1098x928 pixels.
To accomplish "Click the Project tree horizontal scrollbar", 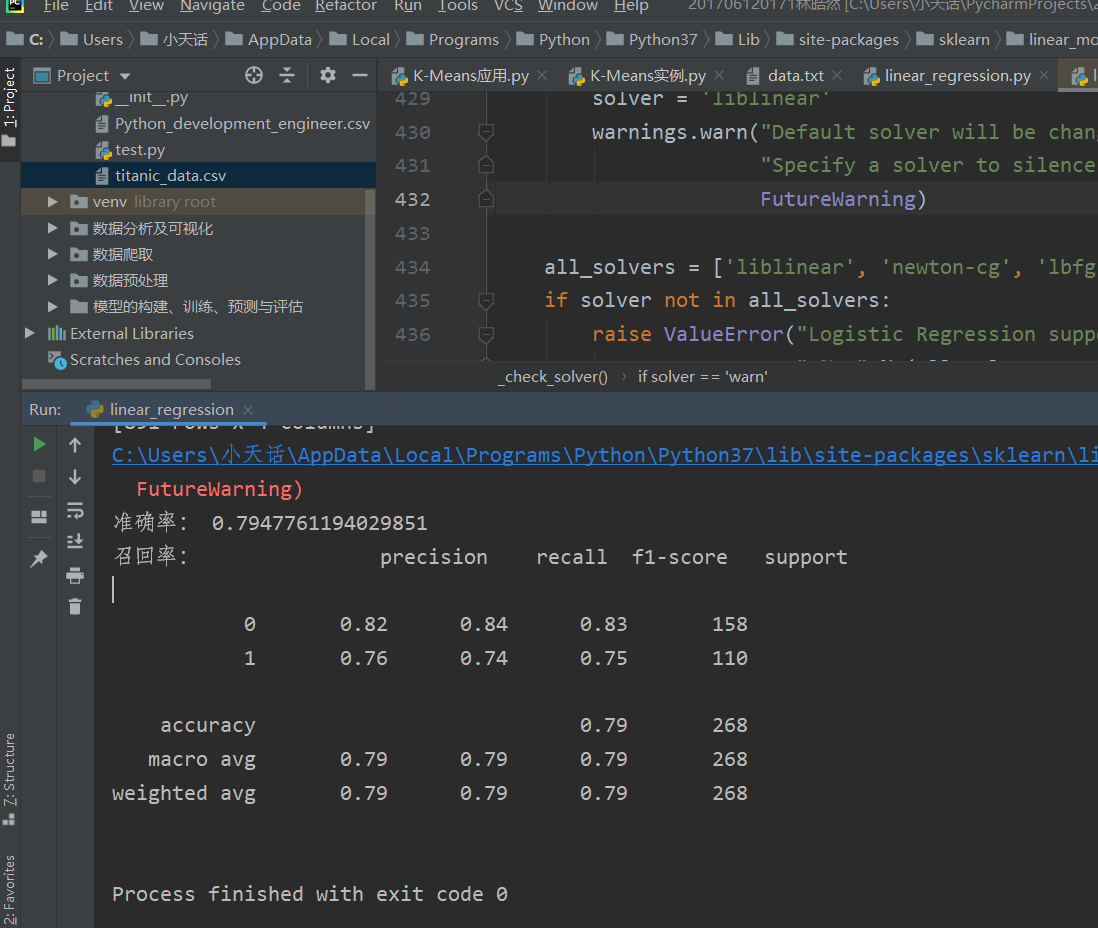I will click(116, 384).
